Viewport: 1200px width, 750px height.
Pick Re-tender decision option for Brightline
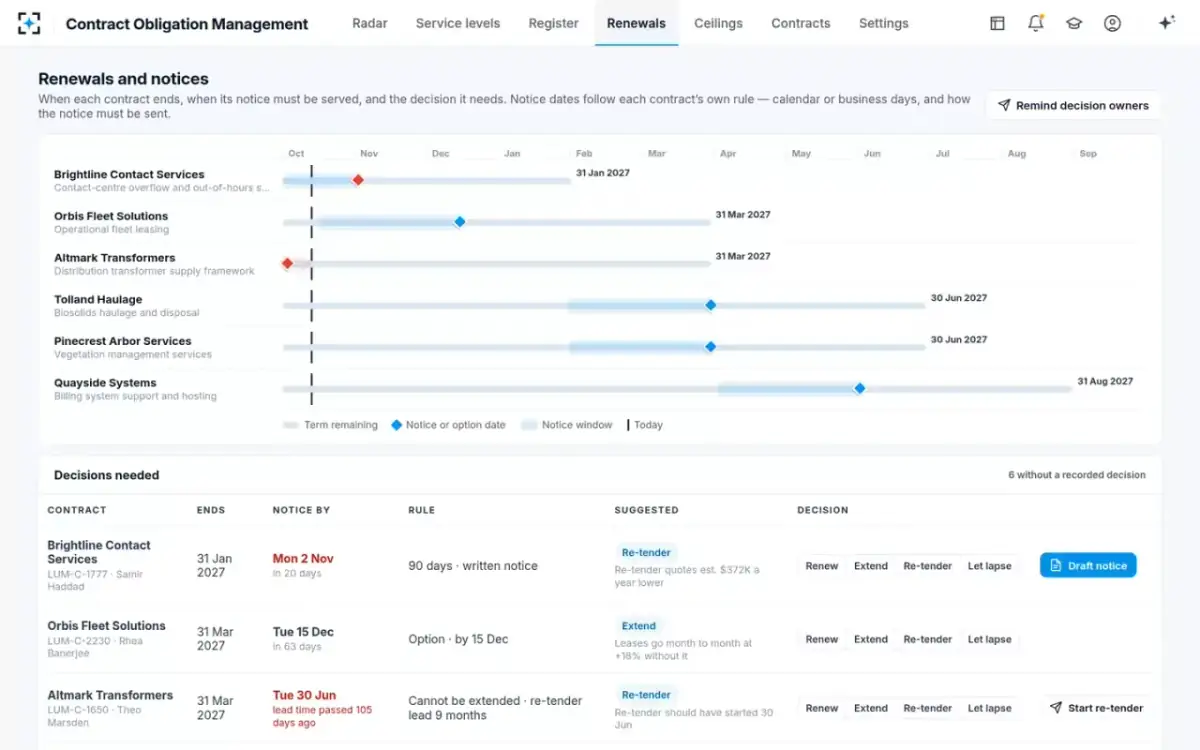928,566
